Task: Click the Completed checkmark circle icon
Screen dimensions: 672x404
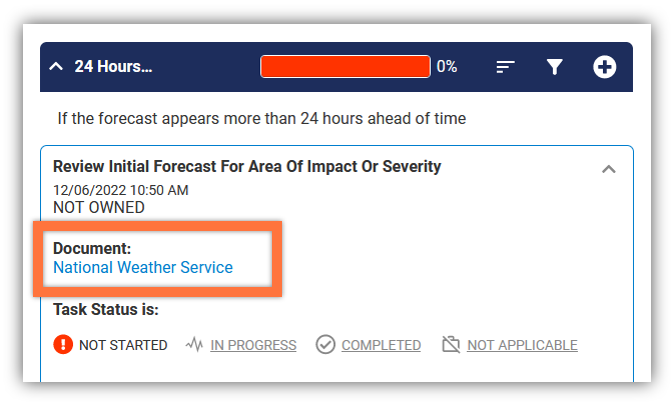Action: pos(325,344)
